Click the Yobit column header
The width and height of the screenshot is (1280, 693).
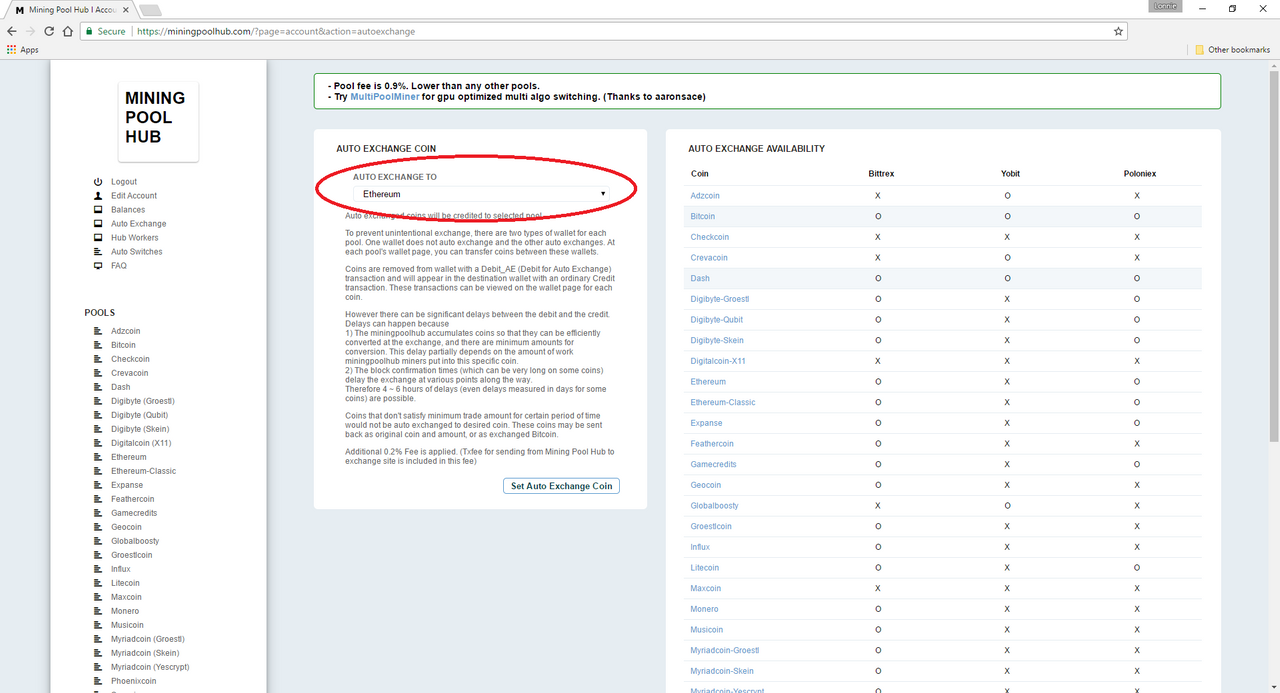tap(1011, 174)
